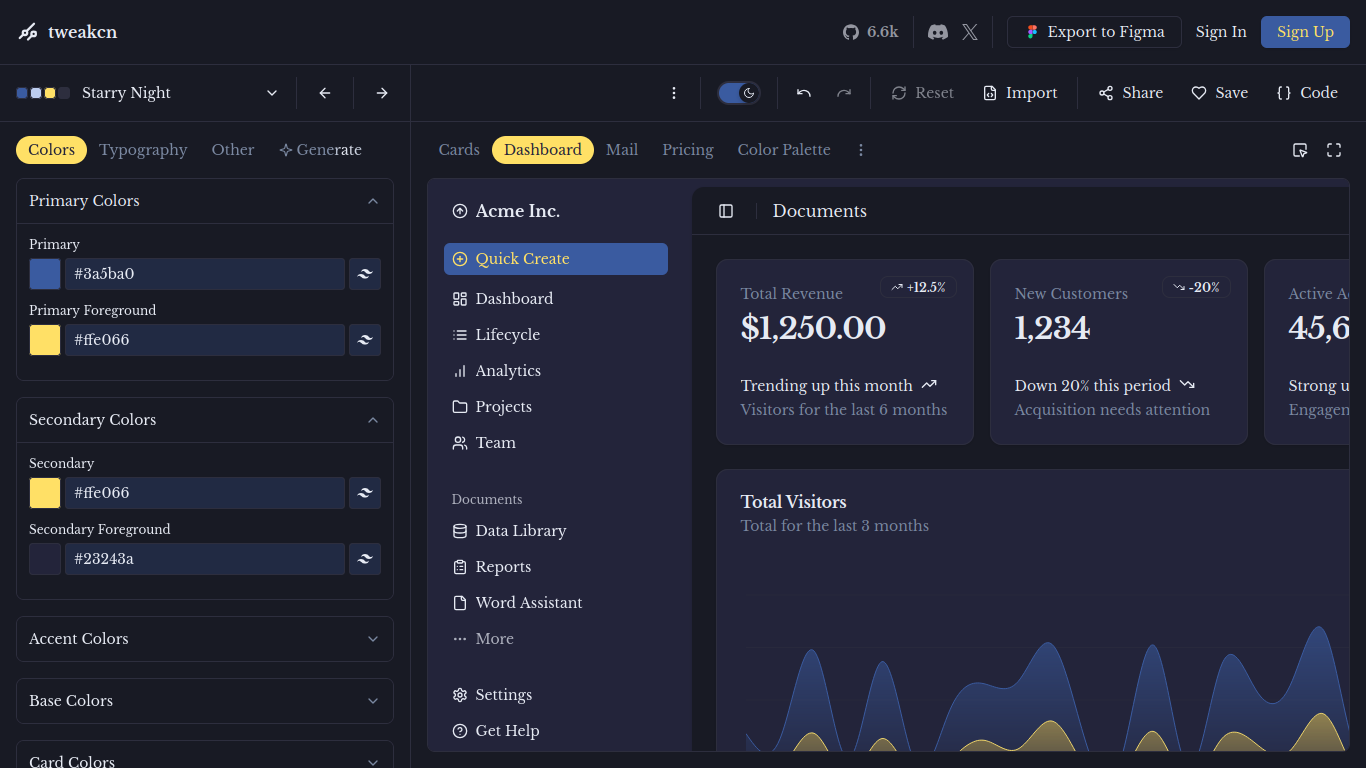The width and height of the screenshot is (1366, 768).
Task: Expand the Base Colors section
Action: pyautogui.click(x=205, y=701)
